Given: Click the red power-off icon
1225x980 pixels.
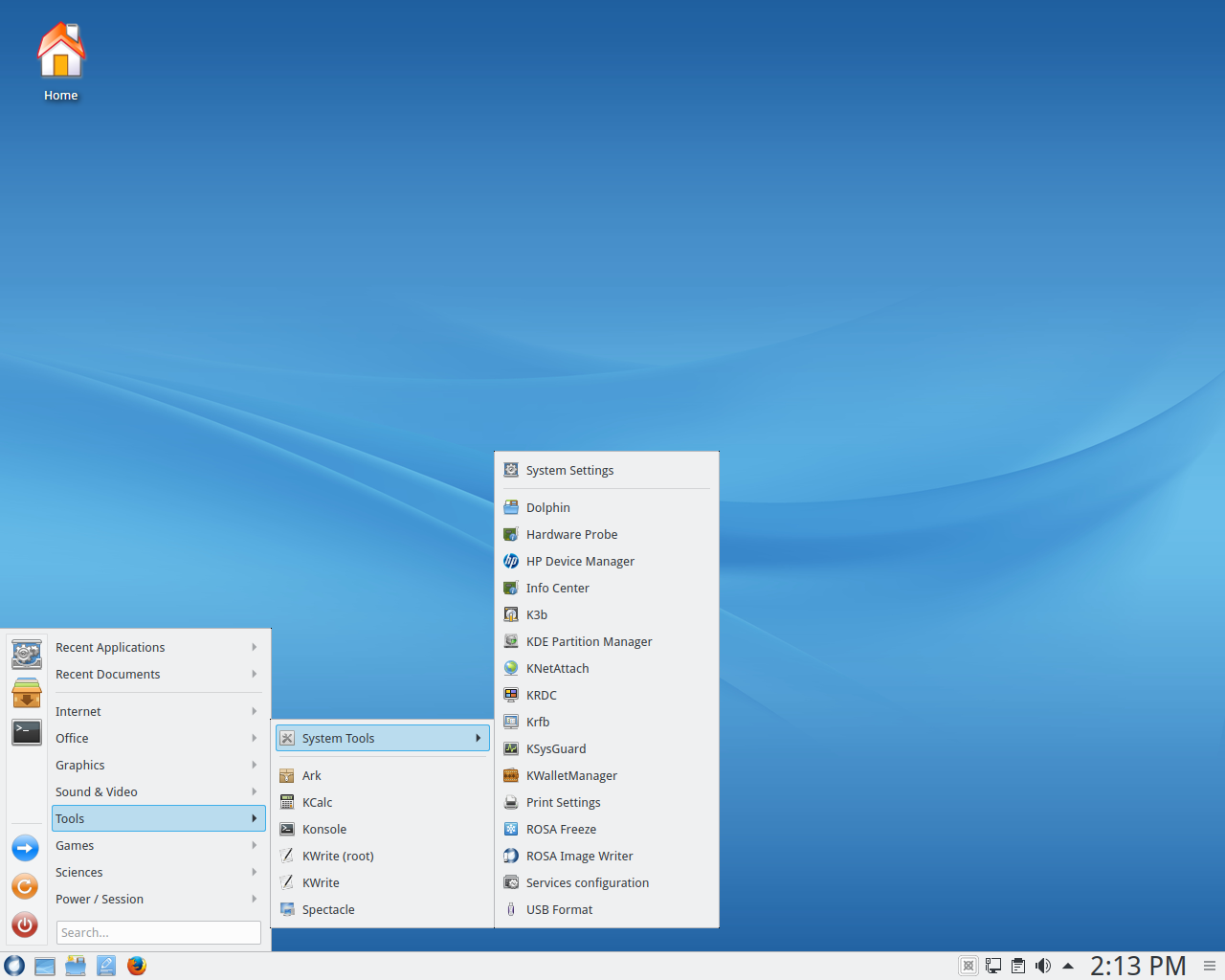Looking at the screenshot, I should tap(26, 924).
